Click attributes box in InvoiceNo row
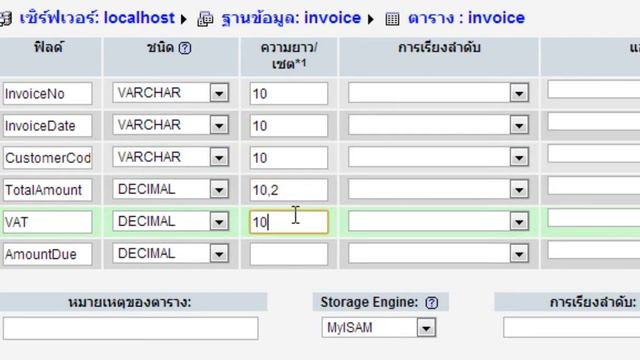Viewport: 640px width, 360px height. pyautogui.click(x=593, y=89)
